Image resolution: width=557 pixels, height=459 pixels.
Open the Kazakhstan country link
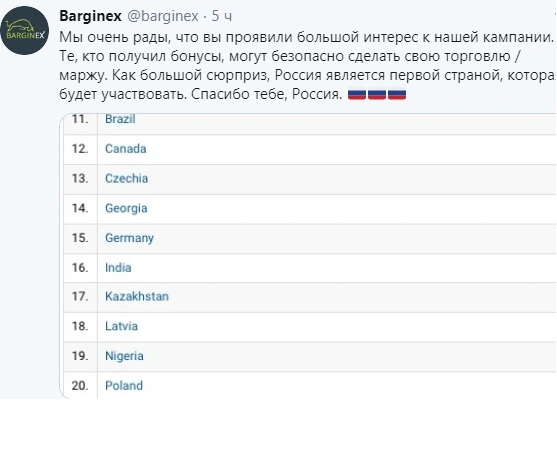pos(137,296)
